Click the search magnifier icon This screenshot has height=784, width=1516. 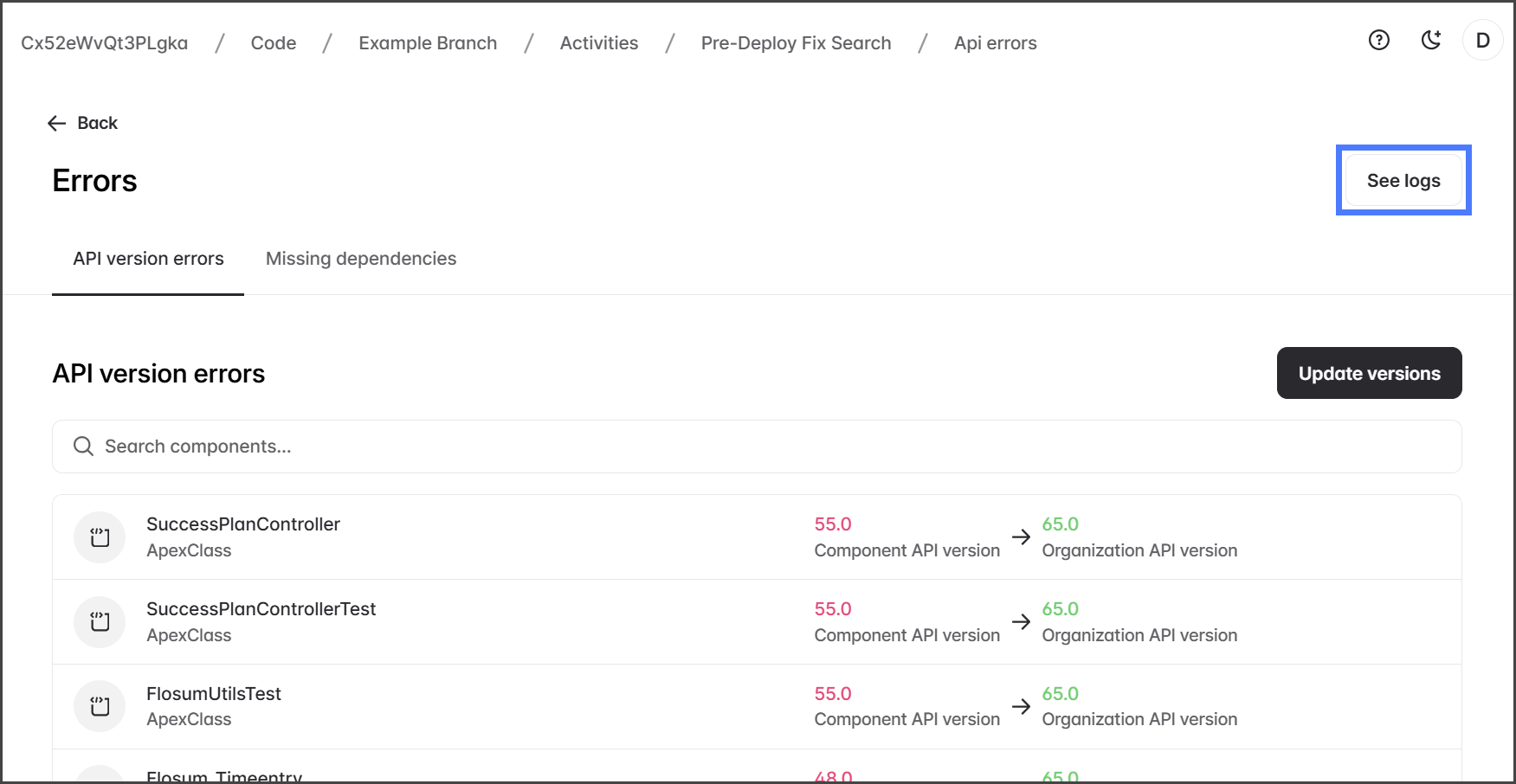tap(83, 447)
